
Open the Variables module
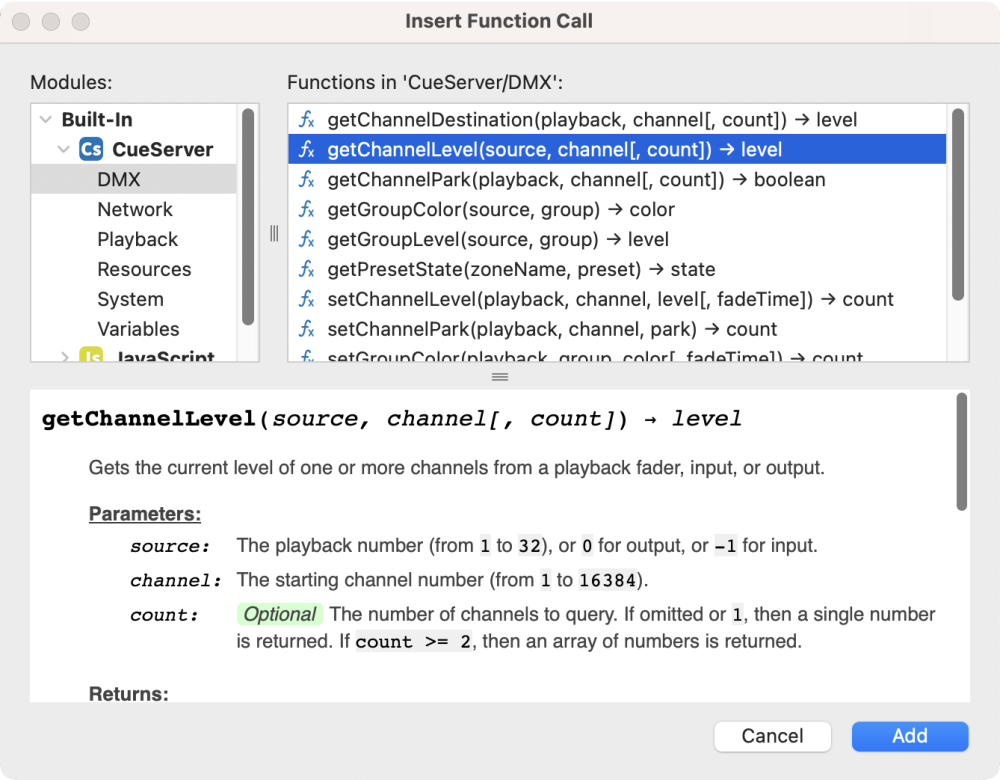pyautogui.click(x=138, y=330)
